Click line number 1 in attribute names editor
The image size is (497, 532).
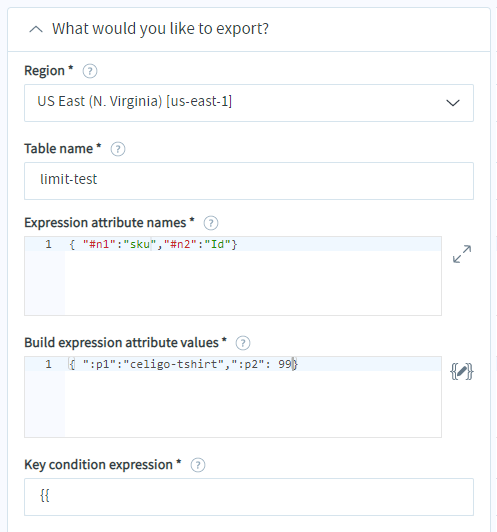49,244
